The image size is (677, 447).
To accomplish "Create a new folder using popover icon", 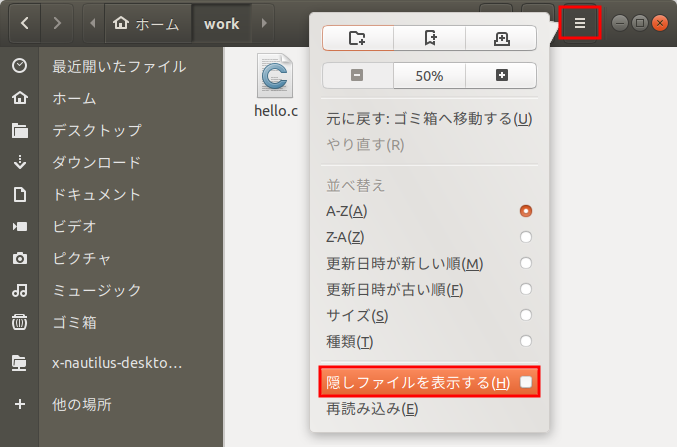I will pos(358,37).
